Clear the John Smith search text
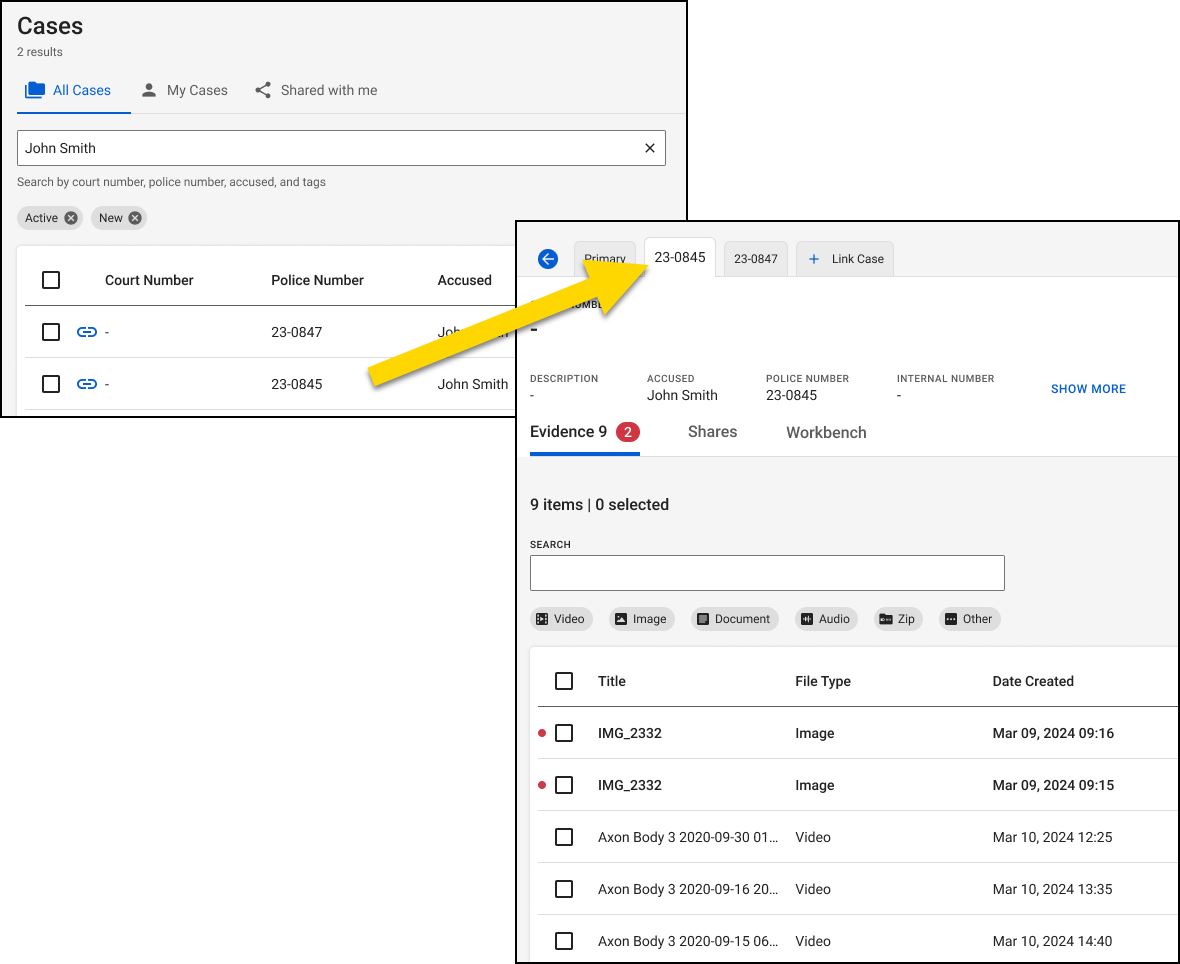This screenshot has width=1180, height=964. [x=650, y=148]
